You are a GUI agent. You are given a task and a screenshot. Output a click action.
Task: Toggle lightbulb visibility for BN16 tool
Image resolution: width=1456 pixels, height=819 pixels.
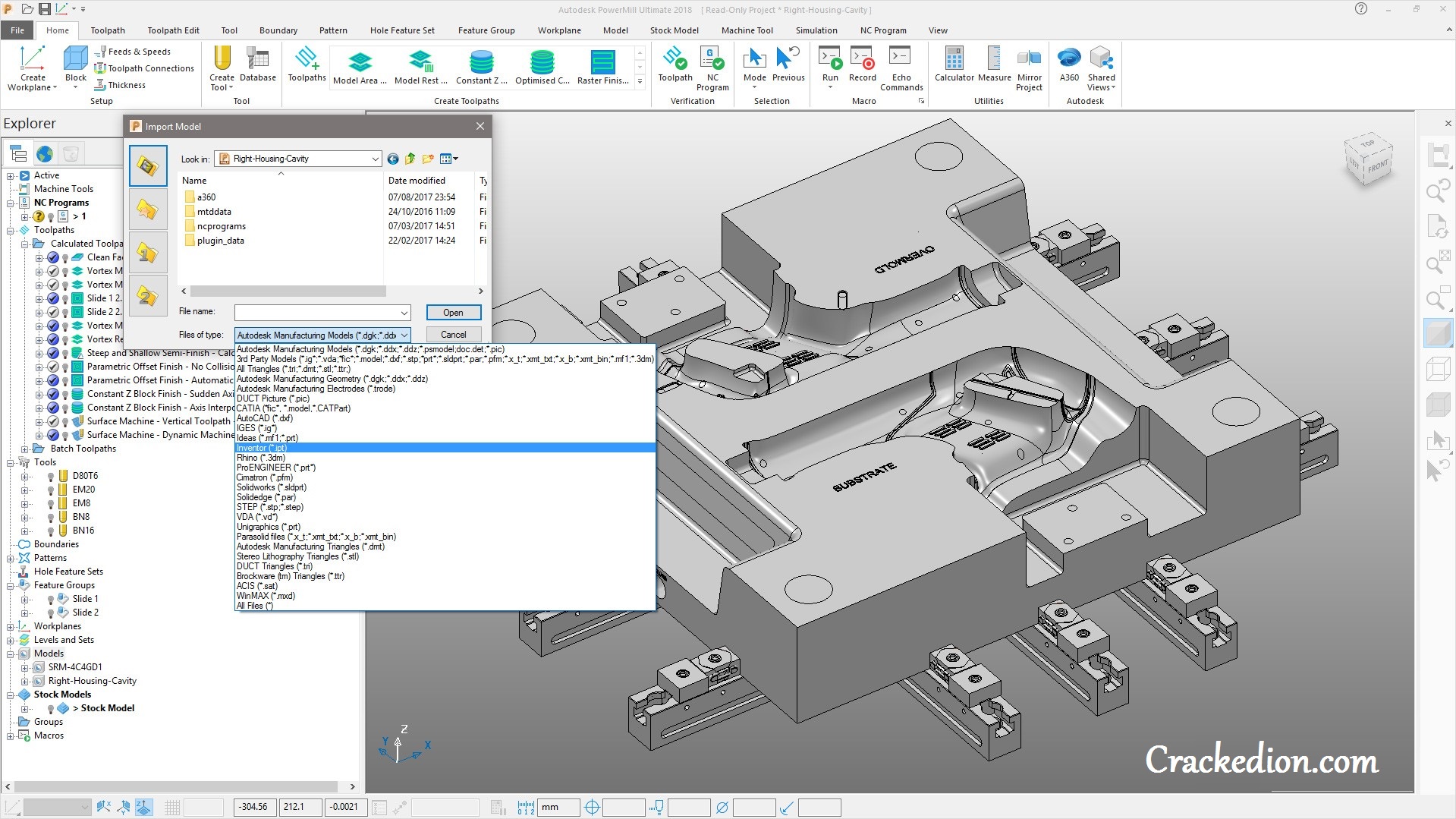pos(51,531)
